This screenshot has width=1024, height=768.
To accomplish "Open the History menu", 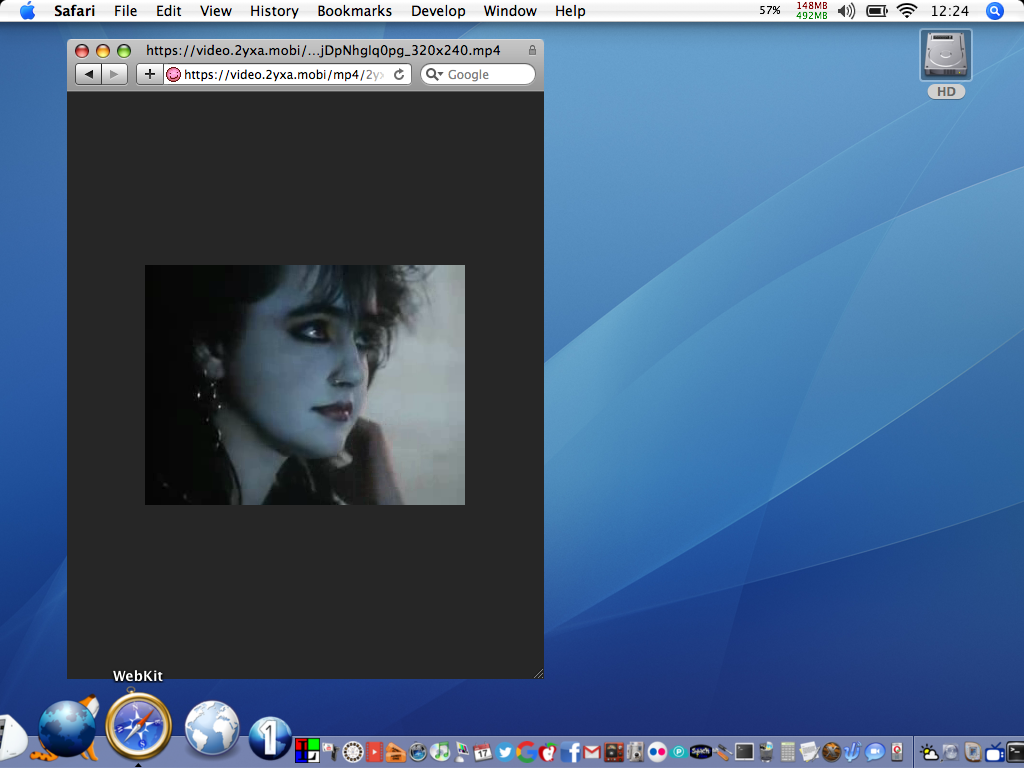I will [274, 11].
